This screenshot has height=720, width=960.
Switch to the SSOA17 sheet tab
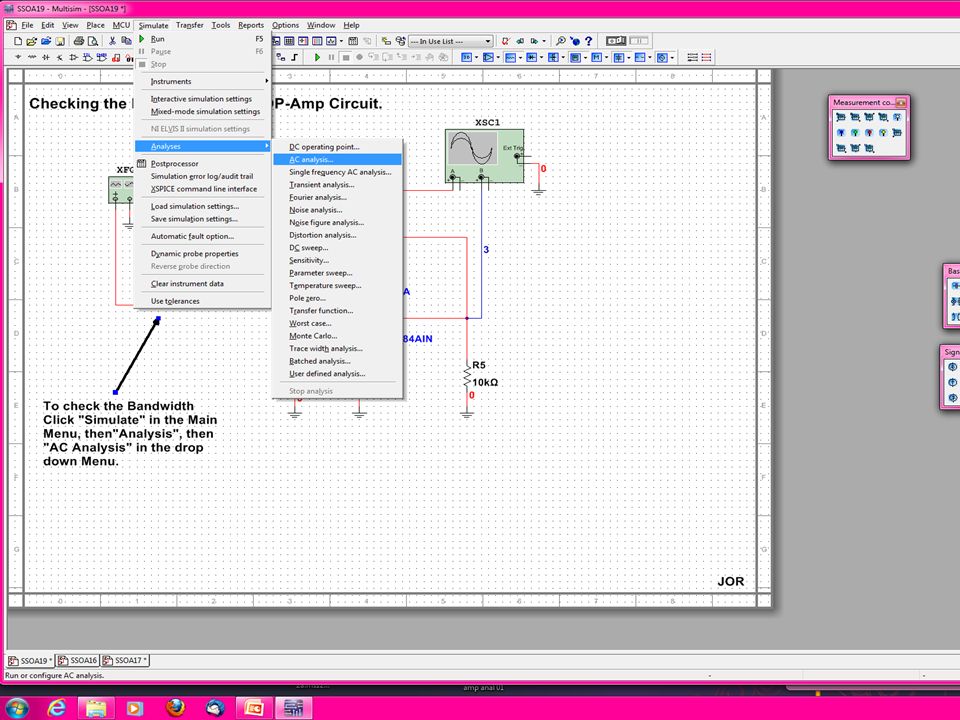pos(125,661)
